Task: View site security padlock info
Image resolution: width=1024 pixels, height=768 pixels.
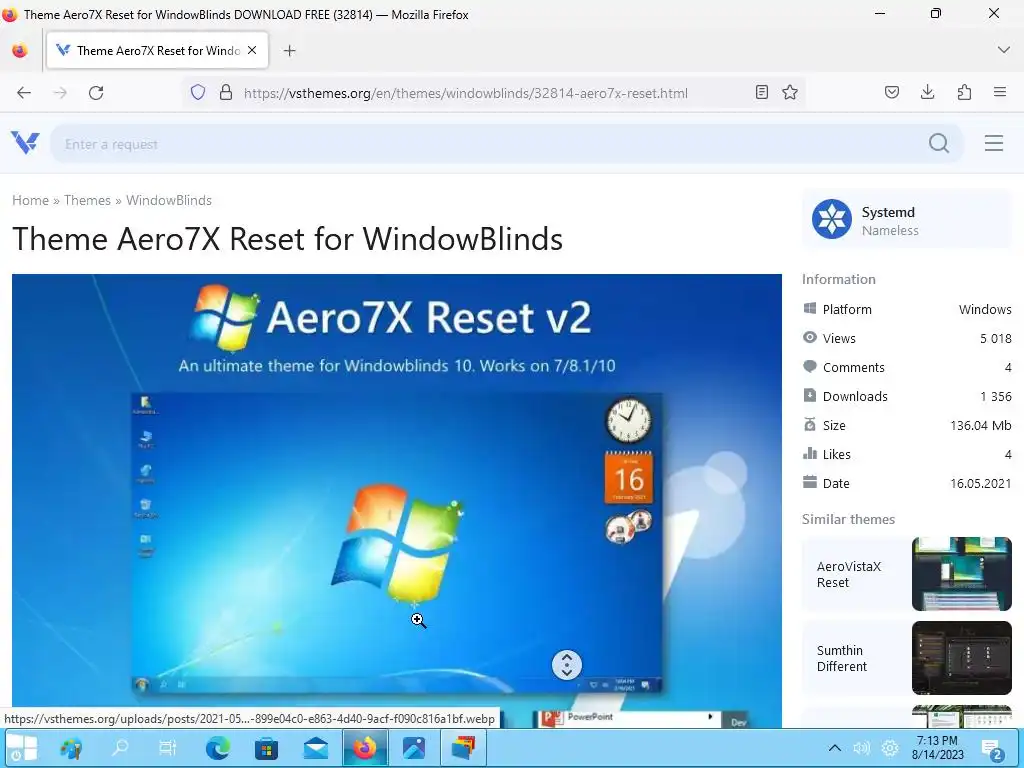Action: pyautogui.click(x=226, y=93)
